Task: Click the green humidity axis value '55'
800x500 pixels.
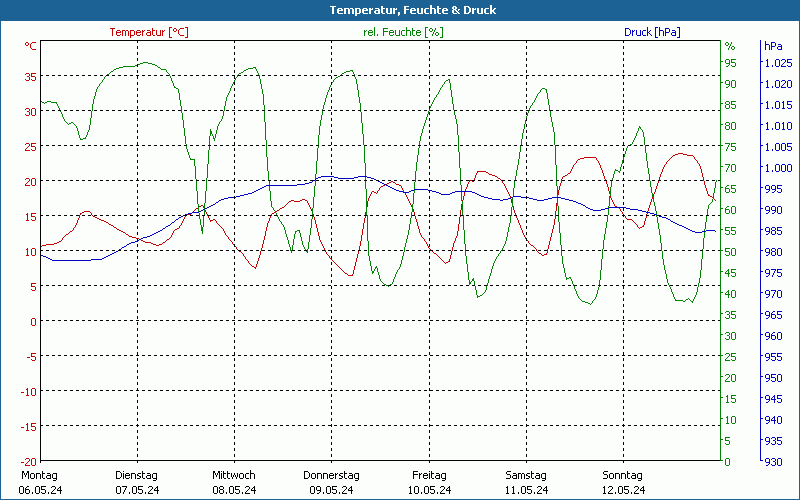Action: pos(731,231)
